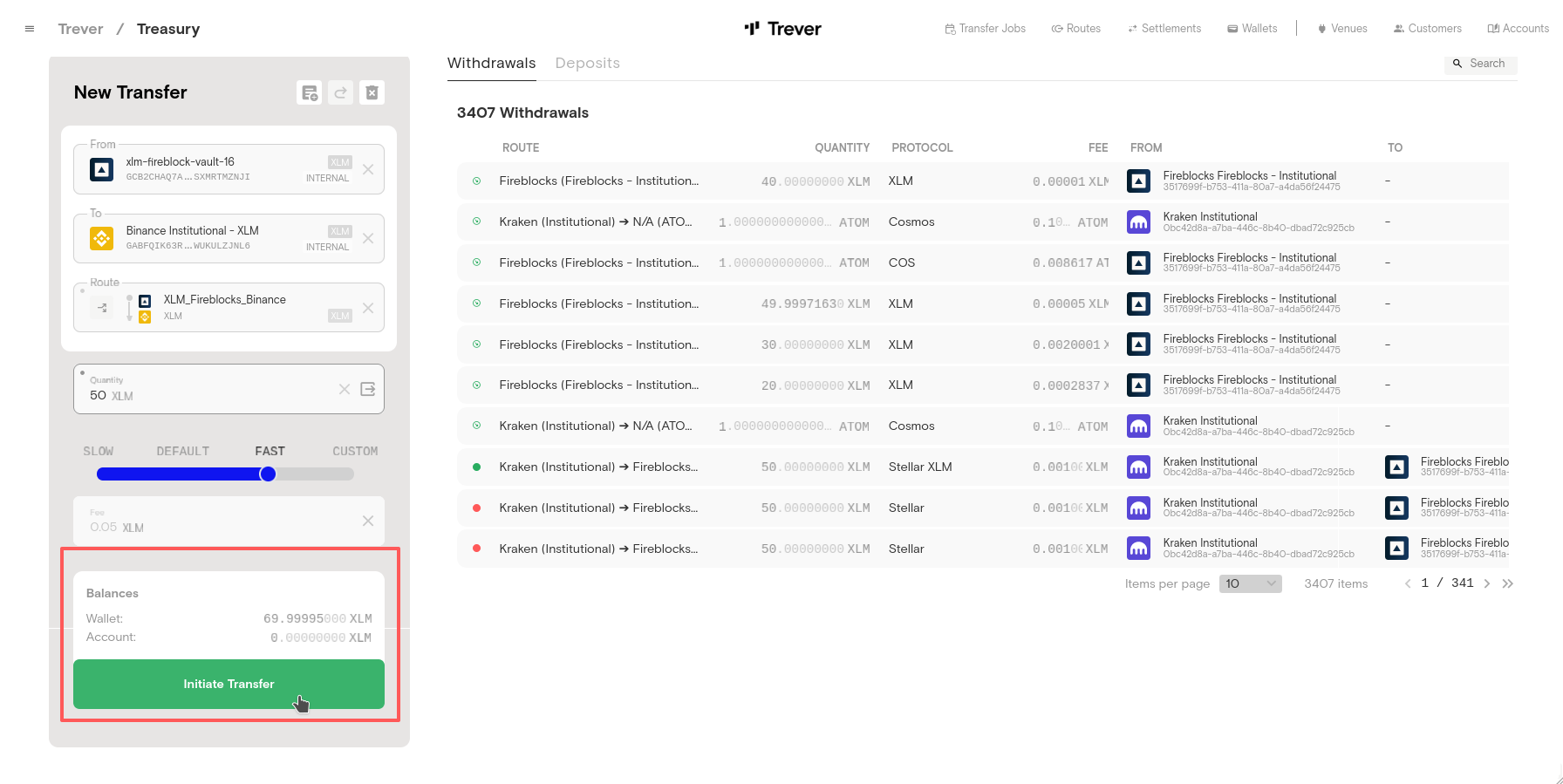
Task: Click the max quantity icon in Quantity field
Action: coord(368,389)
